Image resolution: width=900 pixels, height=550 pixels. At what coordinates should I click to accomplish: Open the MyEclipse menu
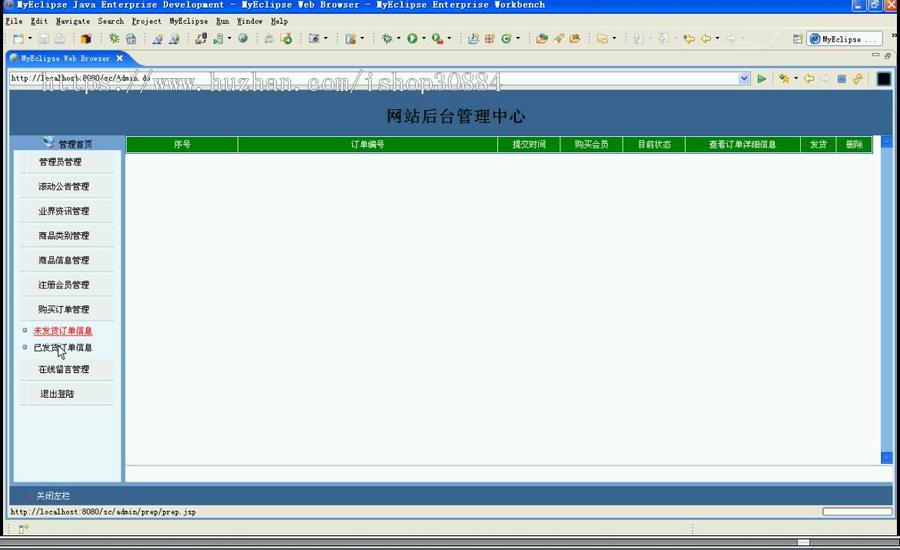pos(188,21)
